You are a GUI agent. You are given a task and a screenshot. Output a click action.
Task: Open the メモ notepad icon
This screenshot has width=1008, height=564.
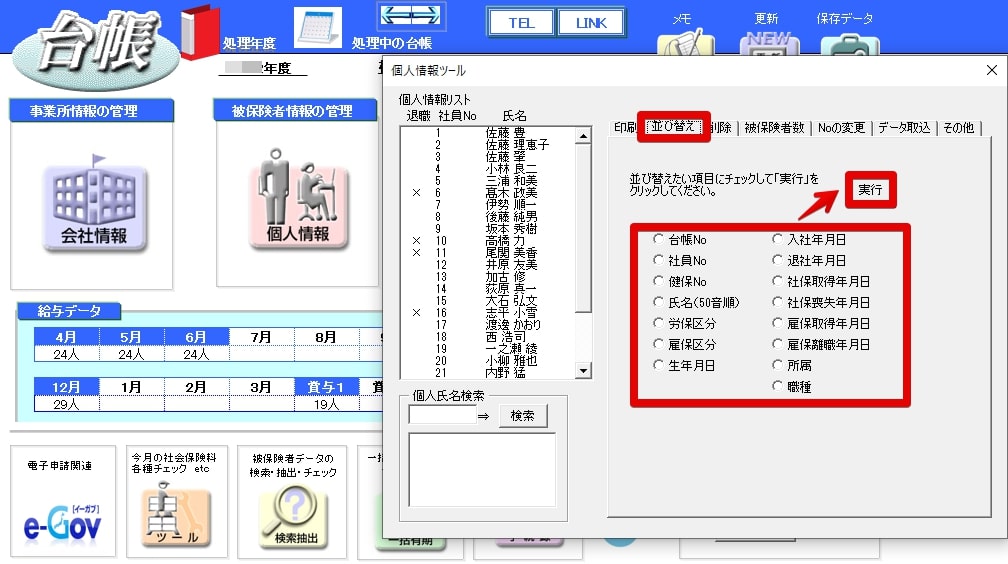[685, 42]
